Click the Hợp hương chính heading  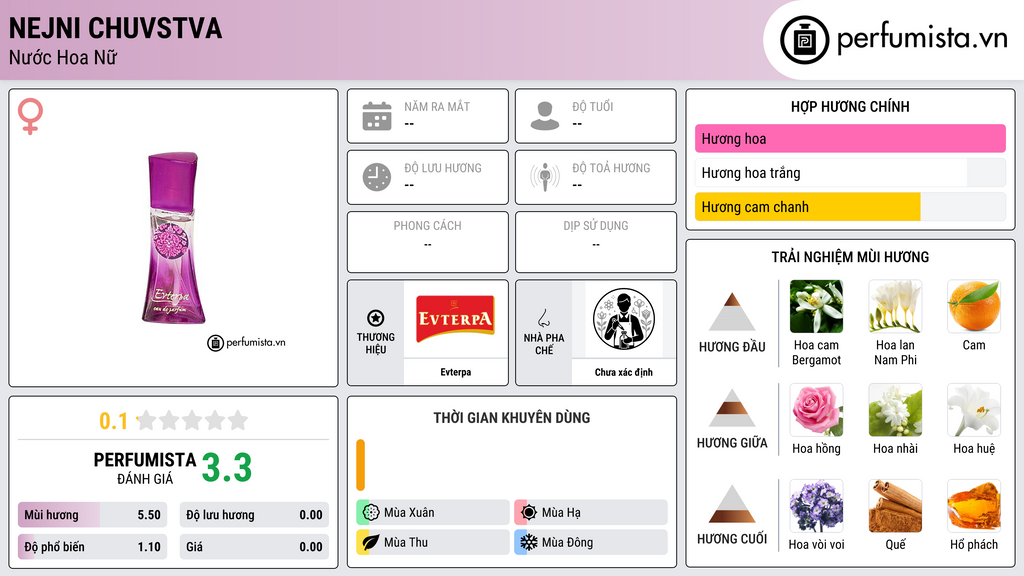click(850, 106)
